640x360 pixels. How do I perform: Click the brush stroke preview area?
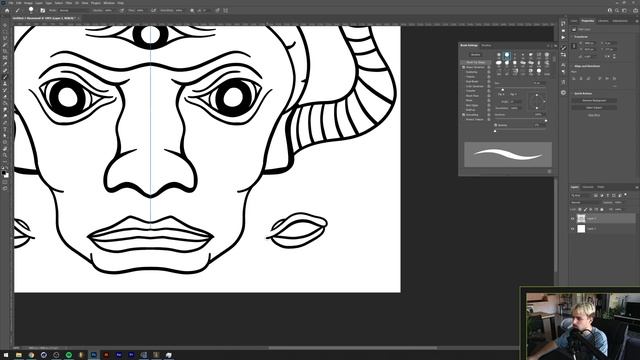508,154
